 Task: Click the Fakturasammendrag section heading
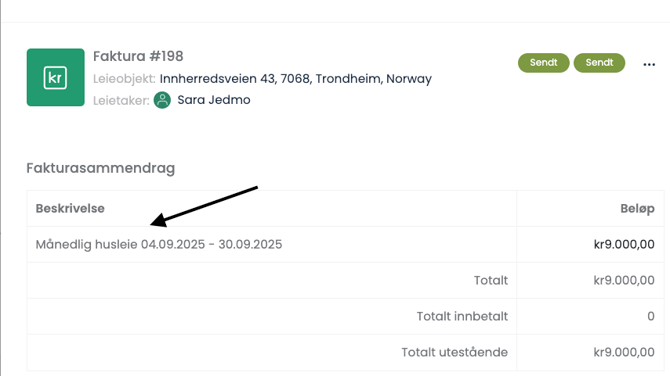click(101, 168)
